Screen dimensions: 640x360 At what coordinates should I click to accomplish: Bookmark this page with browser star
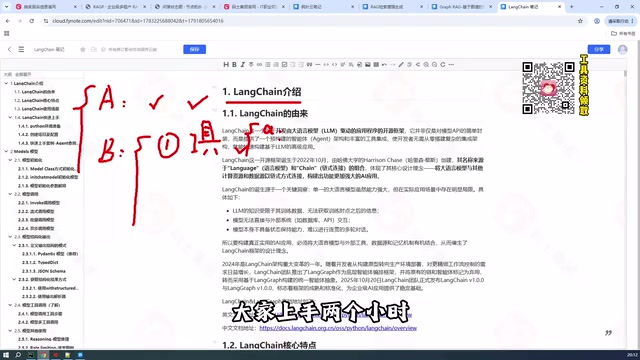(580, 21)
